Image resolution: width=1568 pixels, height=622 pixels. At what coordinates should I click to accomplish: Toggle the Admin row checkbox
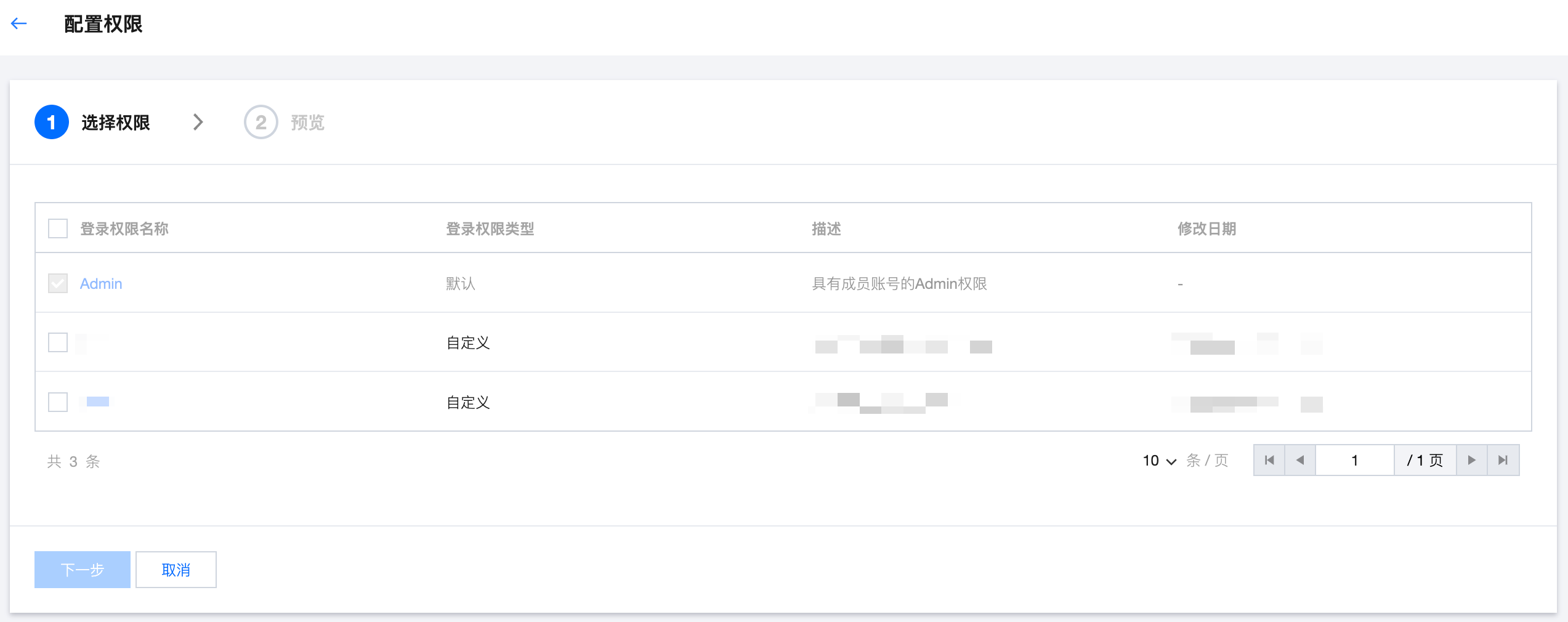tap(58, 283)
